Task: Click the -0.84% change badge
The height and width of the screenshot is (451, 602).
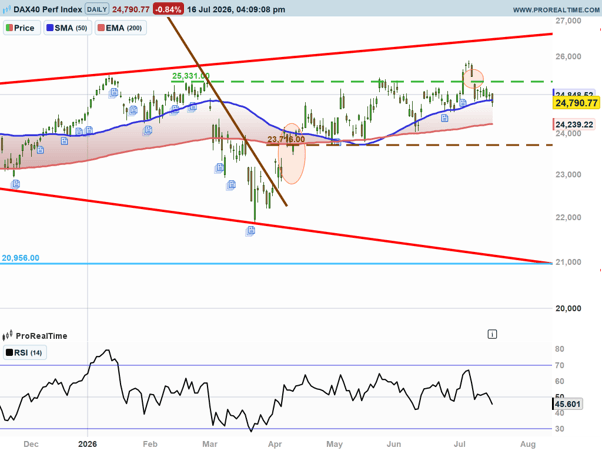Action: (168, 9)
